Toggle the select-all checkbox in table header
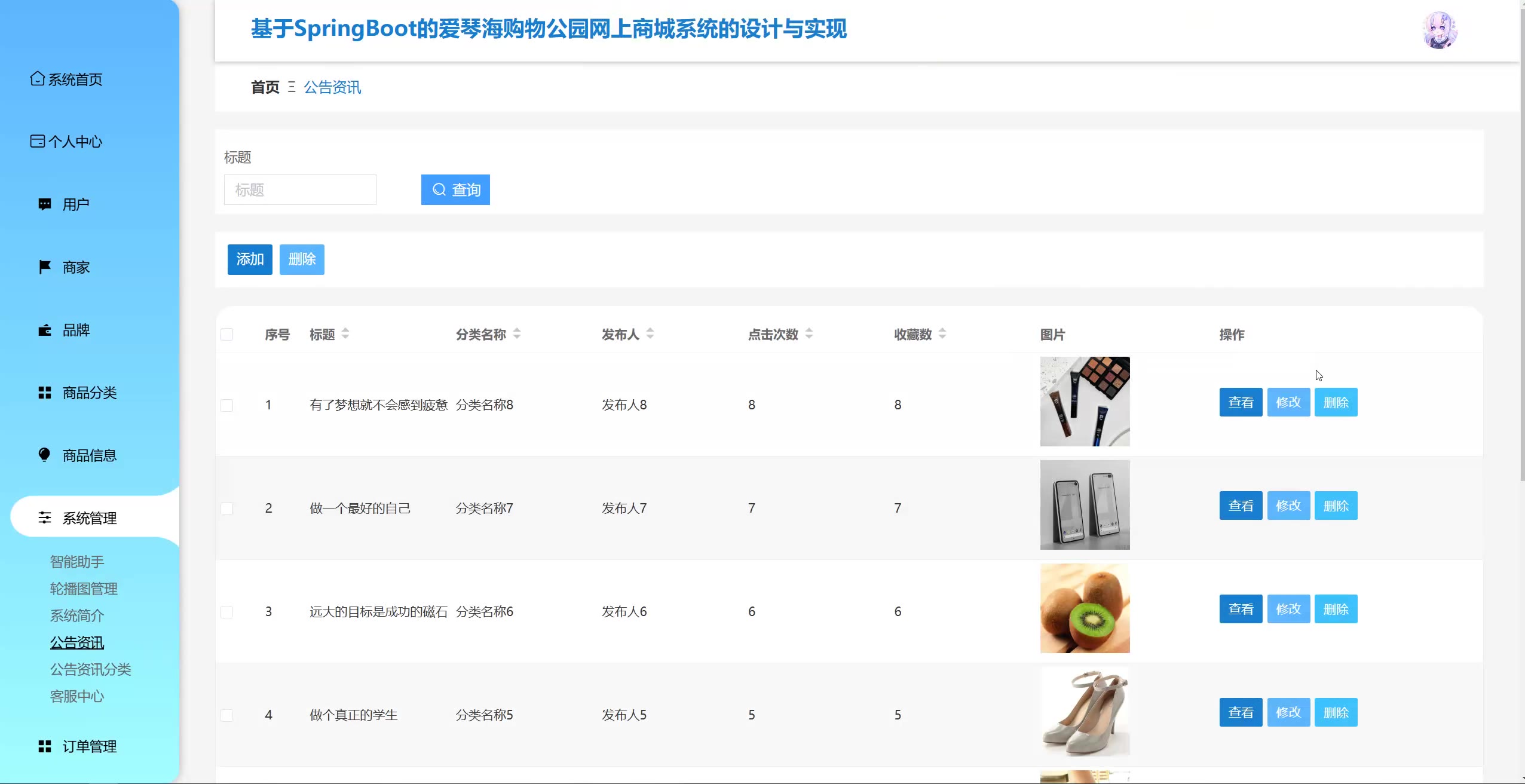The width and height of the screenshot is (1525, 784). coord(227,335)
